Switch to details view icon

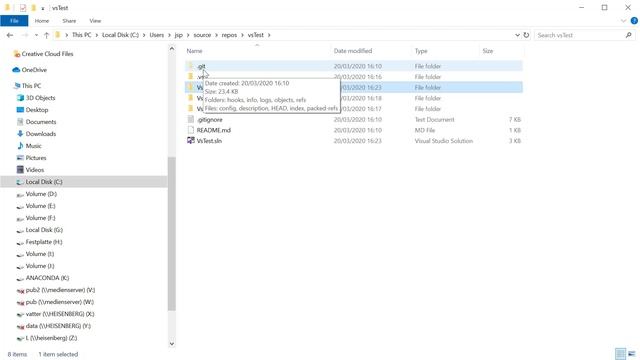620,353
